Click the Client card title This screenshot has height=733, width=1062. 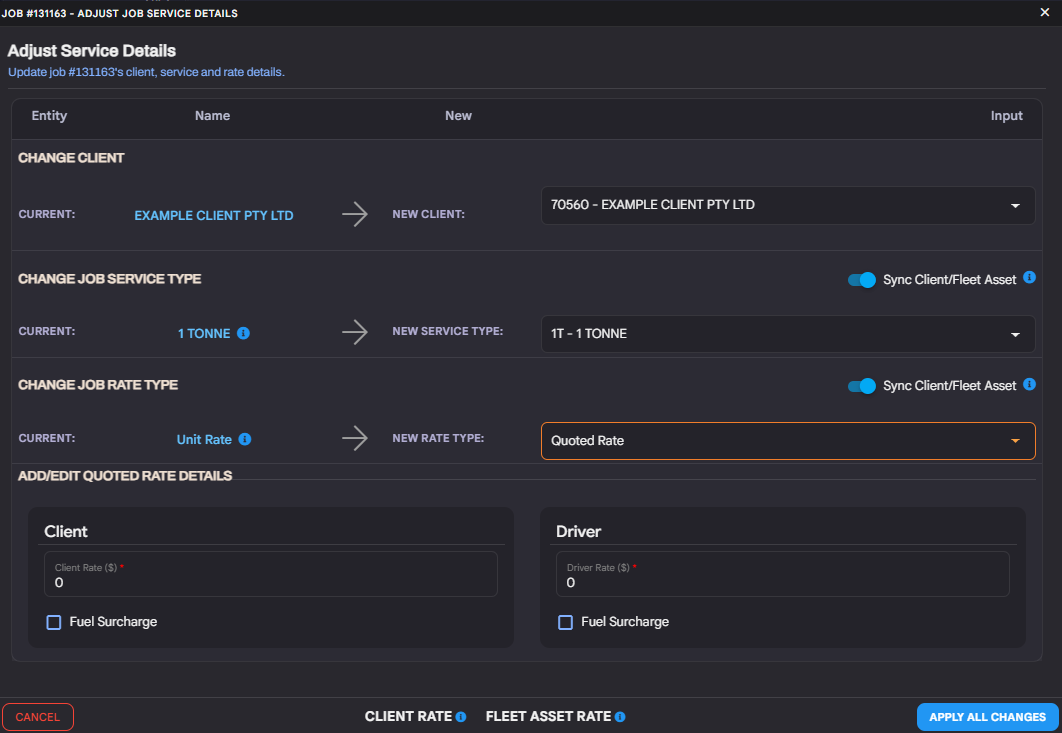coord(66,532)
